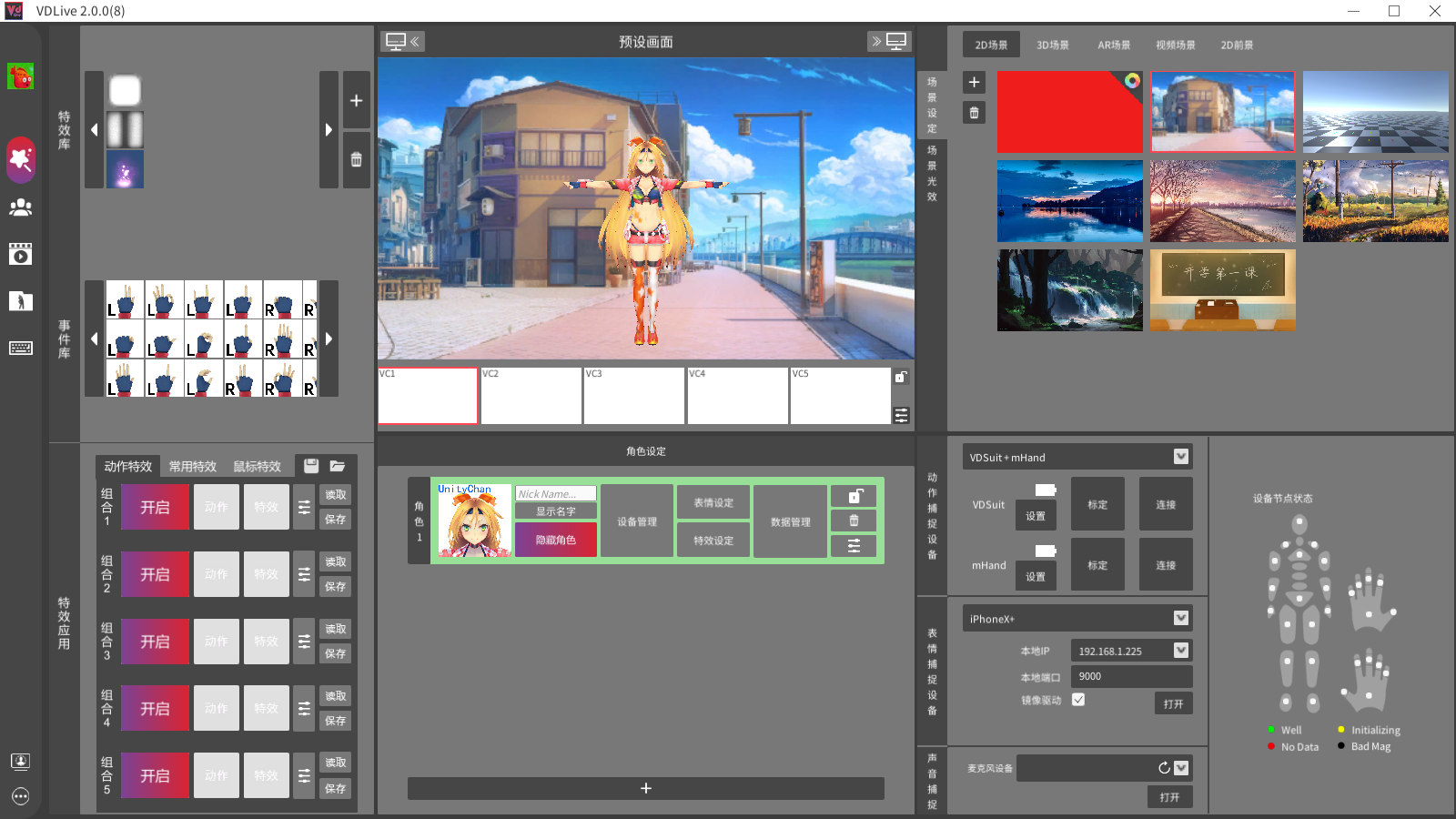1456x819 pixels.
Task: Uncheck the 镜像驱动 checkbox
Action: point(1078,700)
